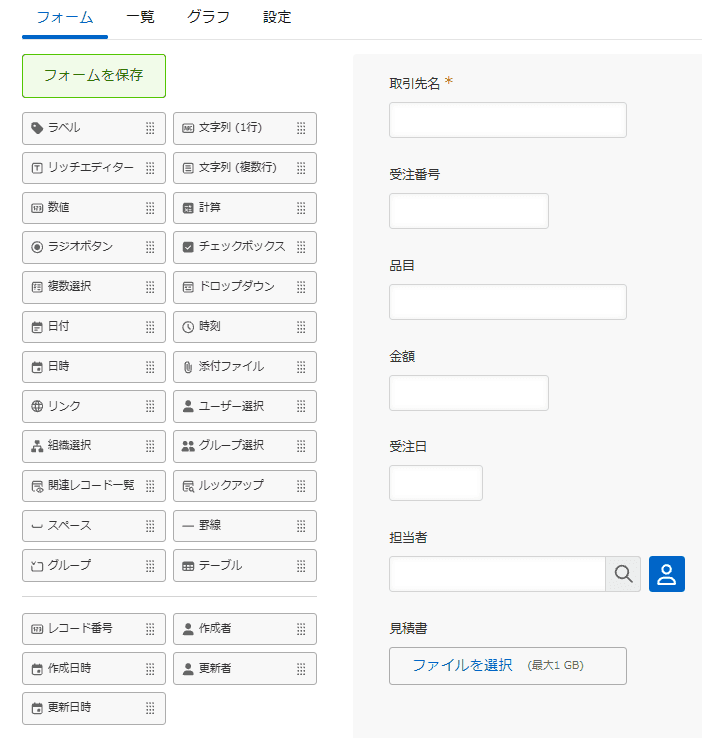Click the 関連レコード一覧 icon

click(x=37, y=486)
